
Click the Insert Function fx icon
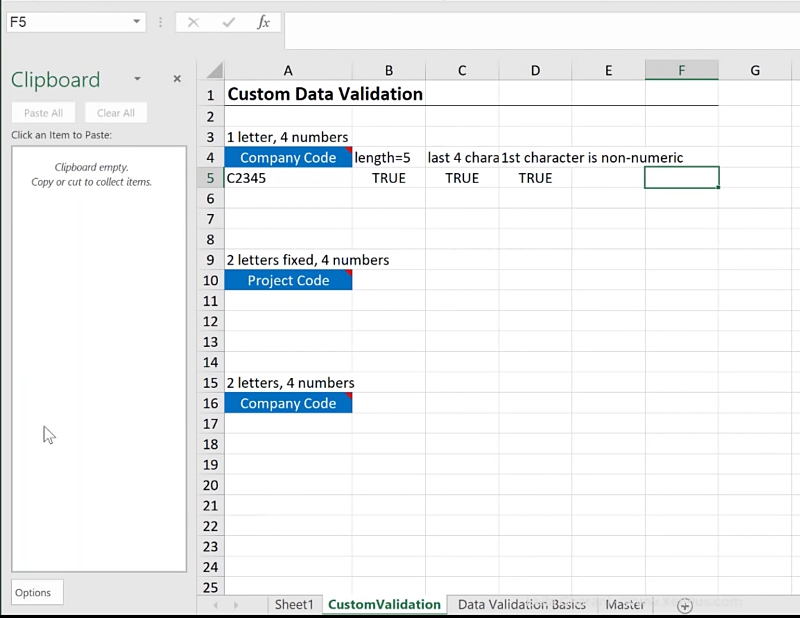[x=263, y=22]
